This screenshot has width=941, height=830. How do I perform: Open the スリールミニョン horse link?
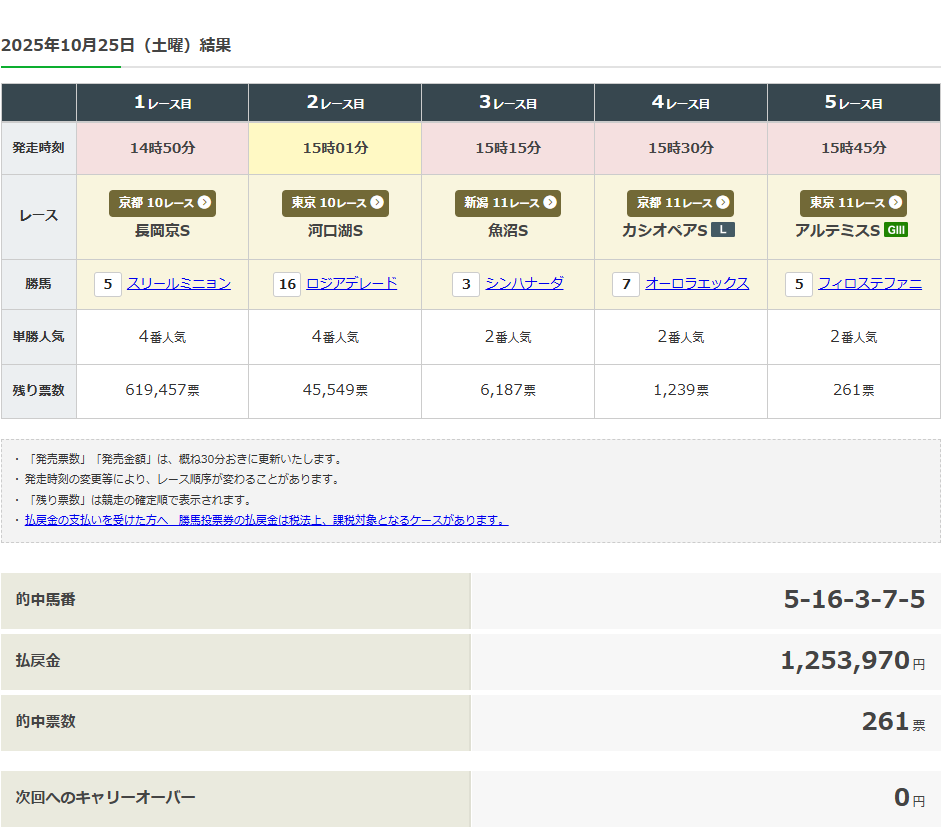179,284
